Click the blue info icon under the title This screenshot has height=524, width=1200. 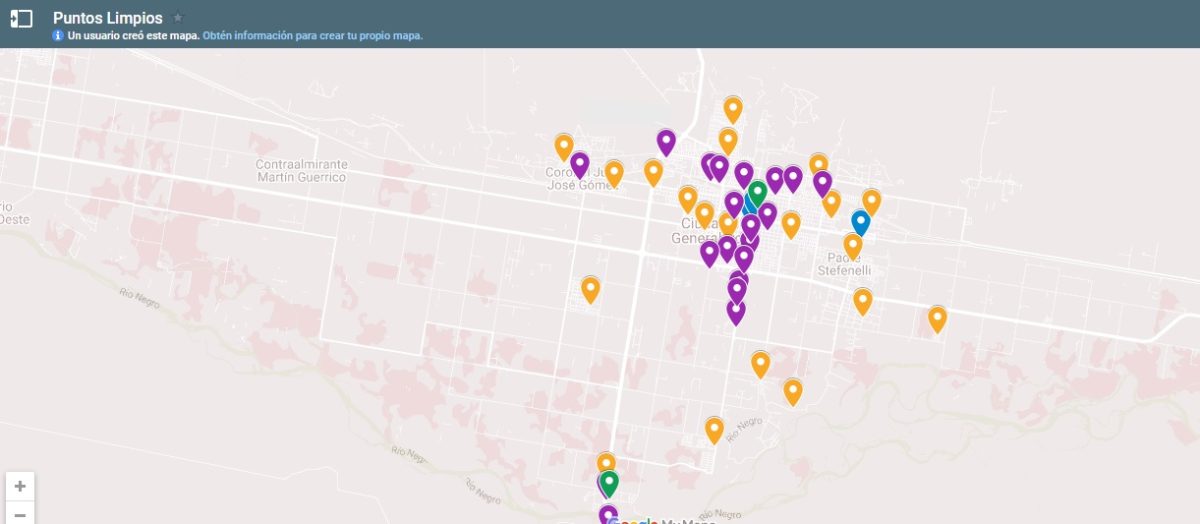pyautogui.click(x=58, y=35)
